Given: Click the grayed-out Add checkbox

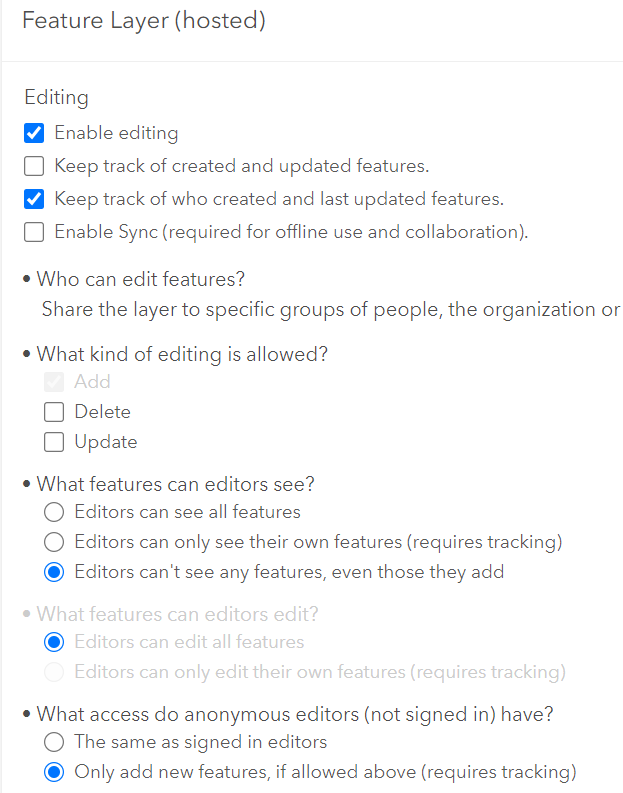Looking at the screenshot, I should [x=54, y=382].
